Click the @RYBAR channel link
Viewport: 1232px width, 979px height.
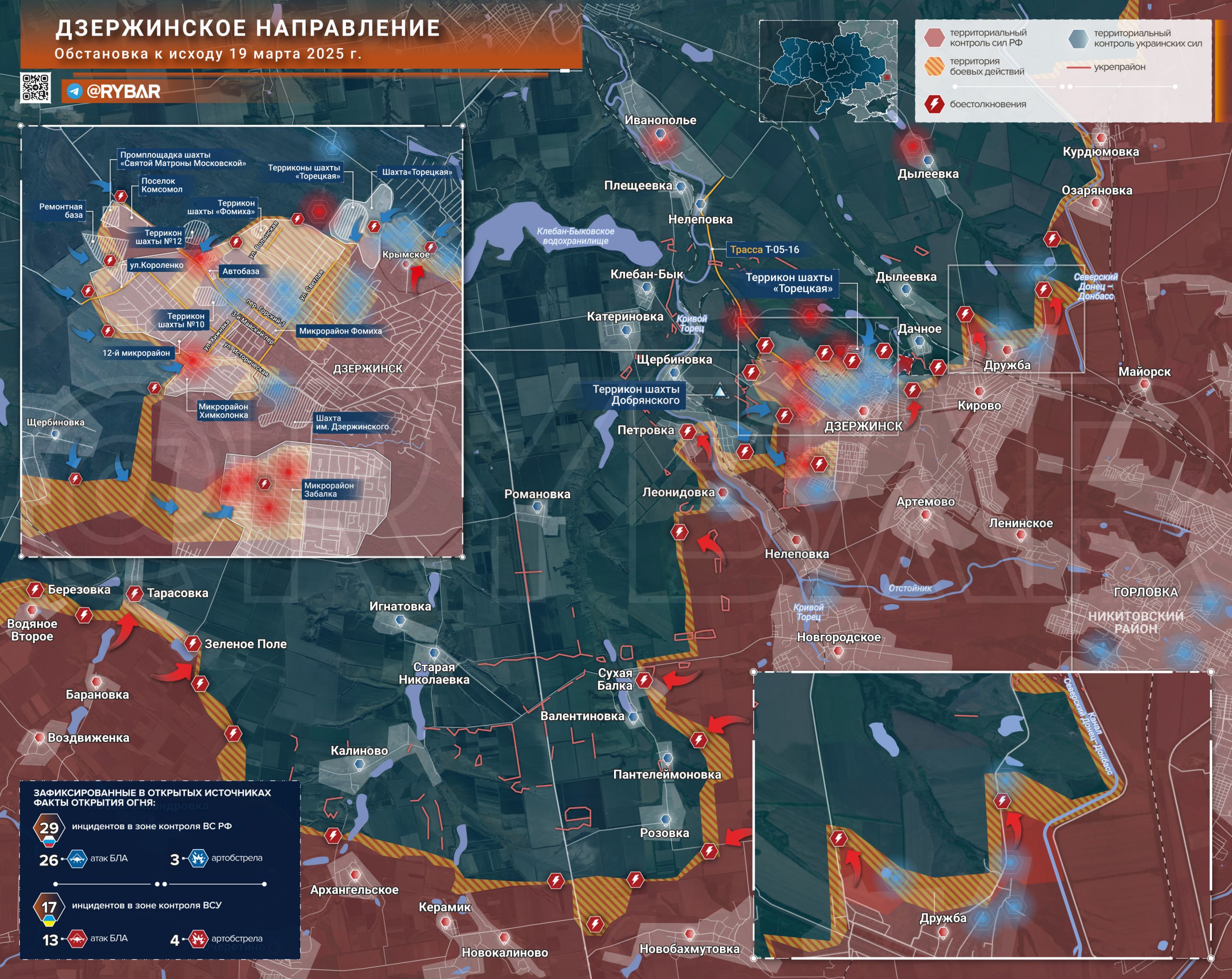pyautogui.click(x=123, y=91)
